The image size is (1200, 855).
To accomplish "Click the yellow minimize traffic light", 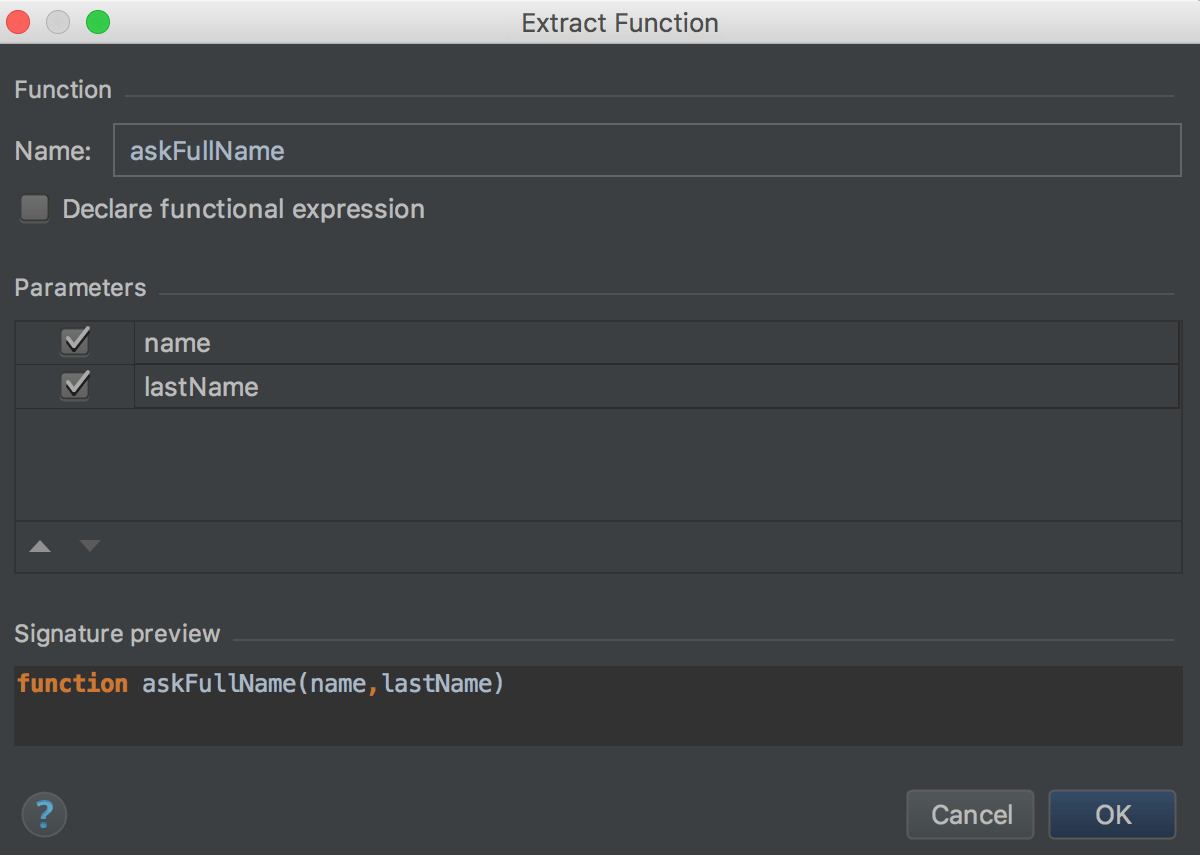I will (57, 22).
